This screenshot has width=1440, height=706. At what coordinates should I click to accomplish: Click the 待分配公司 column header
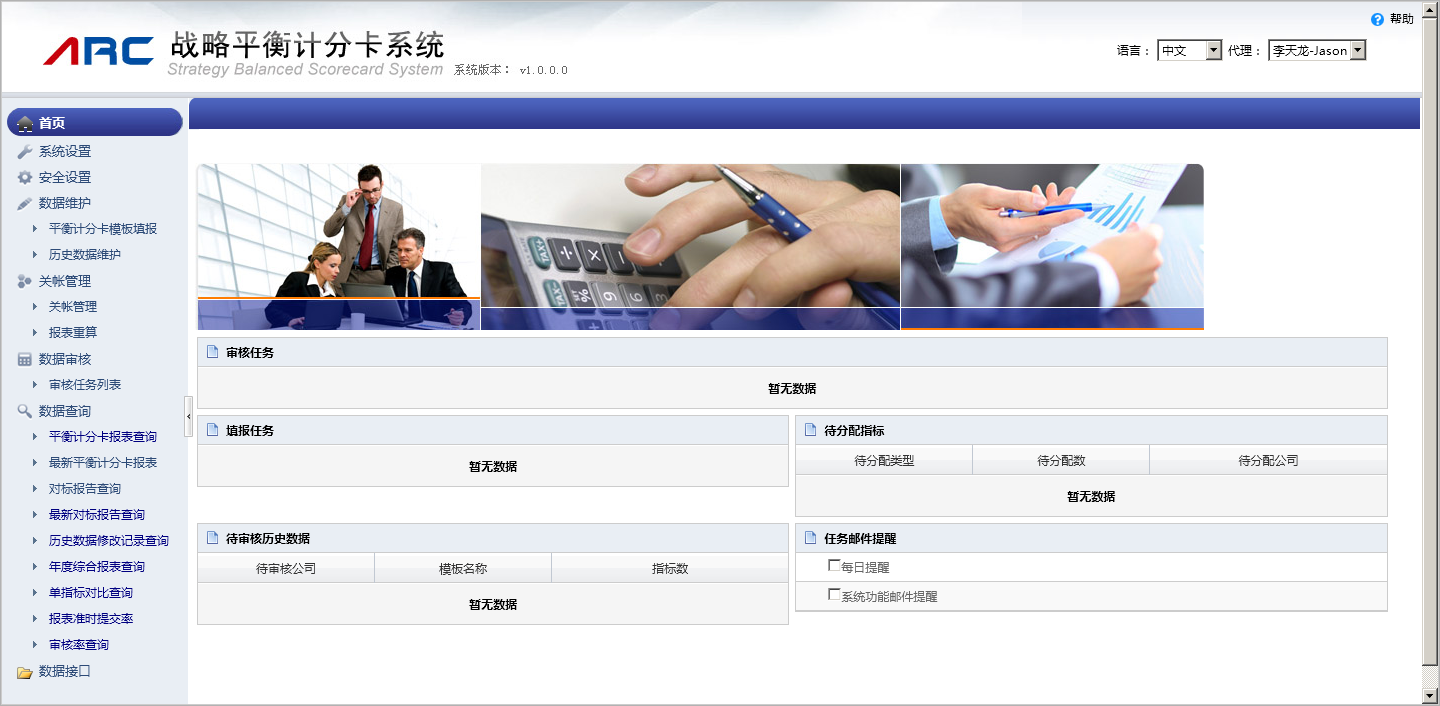[x=1267, y=461]
